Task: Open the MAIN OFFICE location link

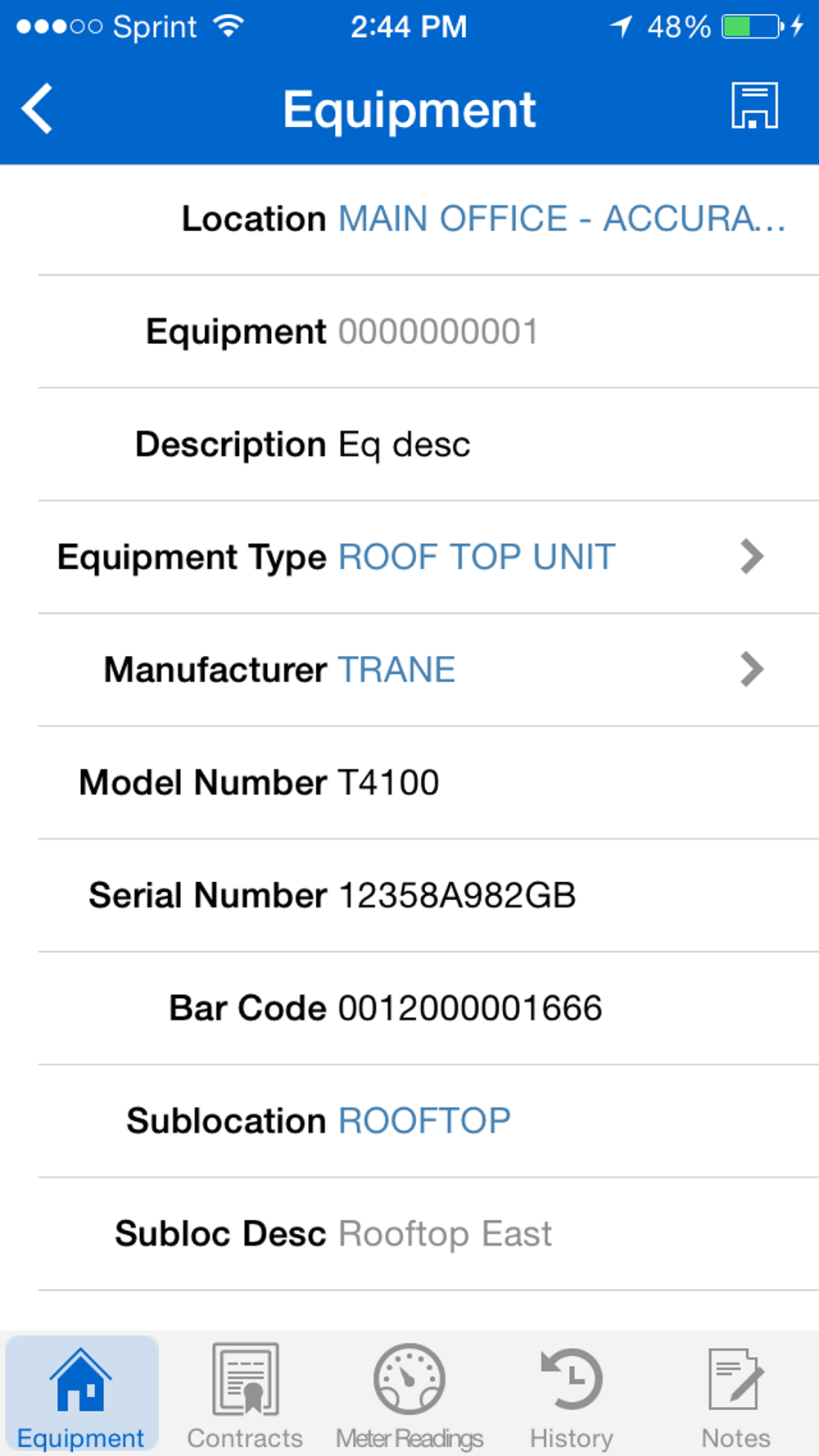Action: [x=563, y=219]
